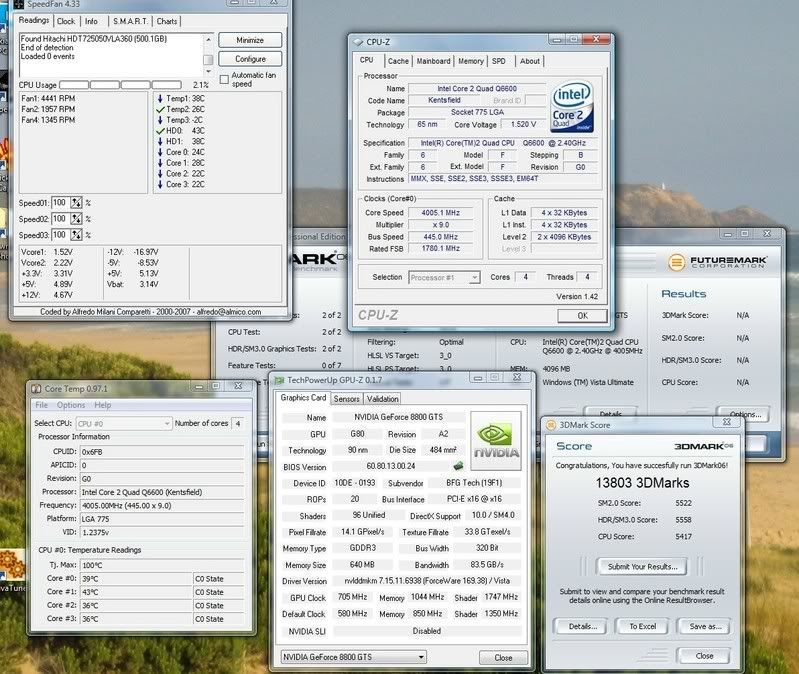The image size is (799, 674).
Task: Open the Processor #1 selection dropdown
Action: [x=474, y=277]
